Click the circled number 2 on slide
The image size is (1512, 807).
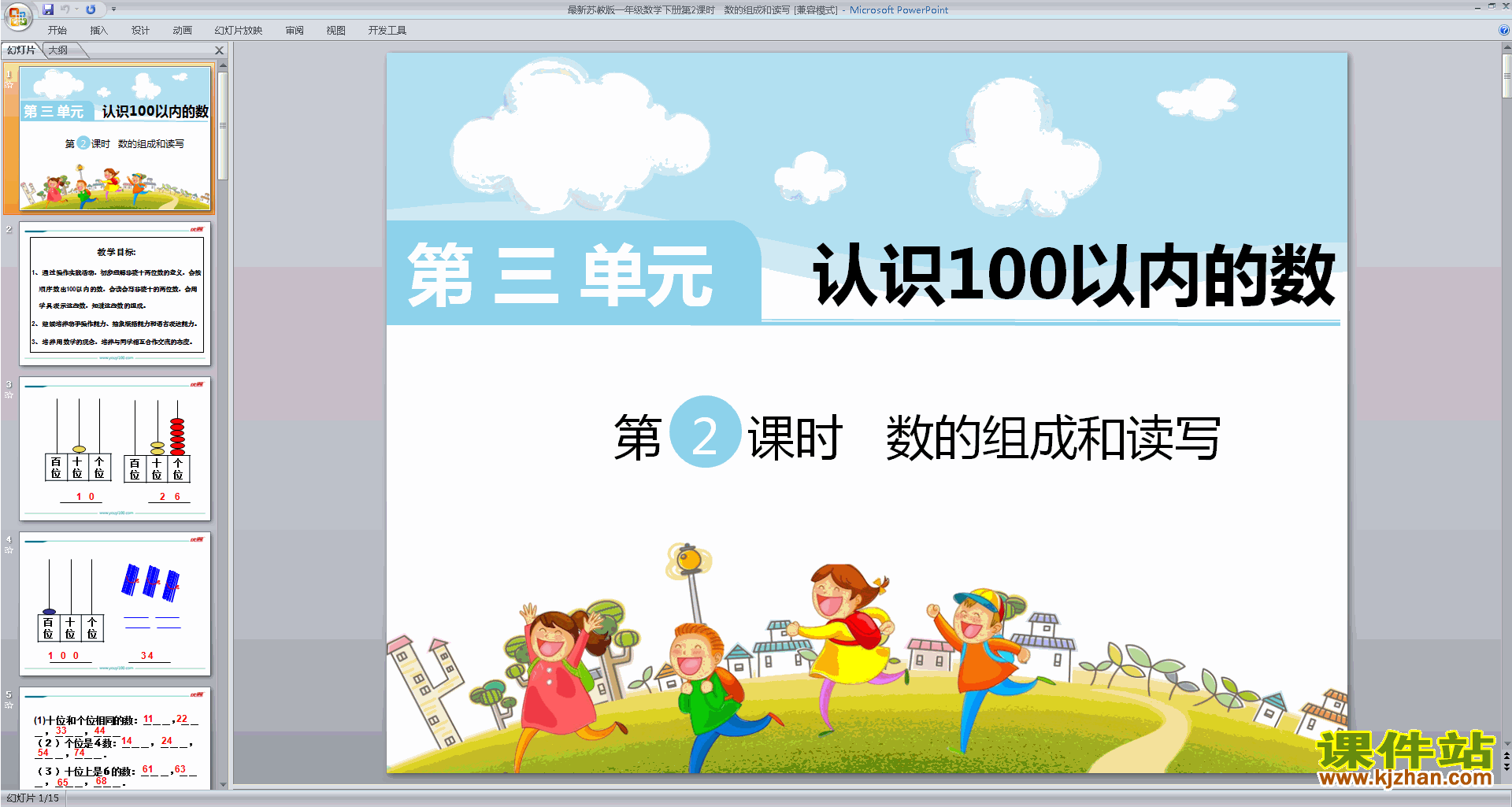[x=704, y=431]
